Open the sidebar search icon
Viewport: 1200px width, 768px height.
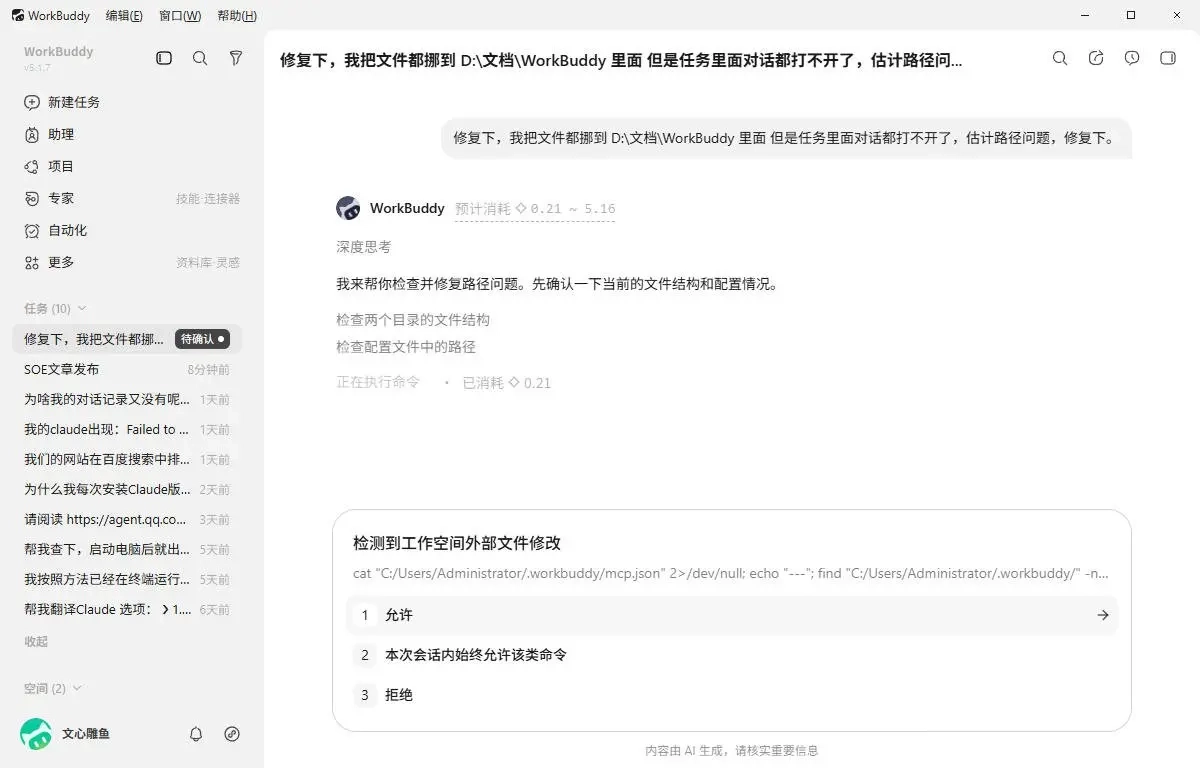(200, 59)
